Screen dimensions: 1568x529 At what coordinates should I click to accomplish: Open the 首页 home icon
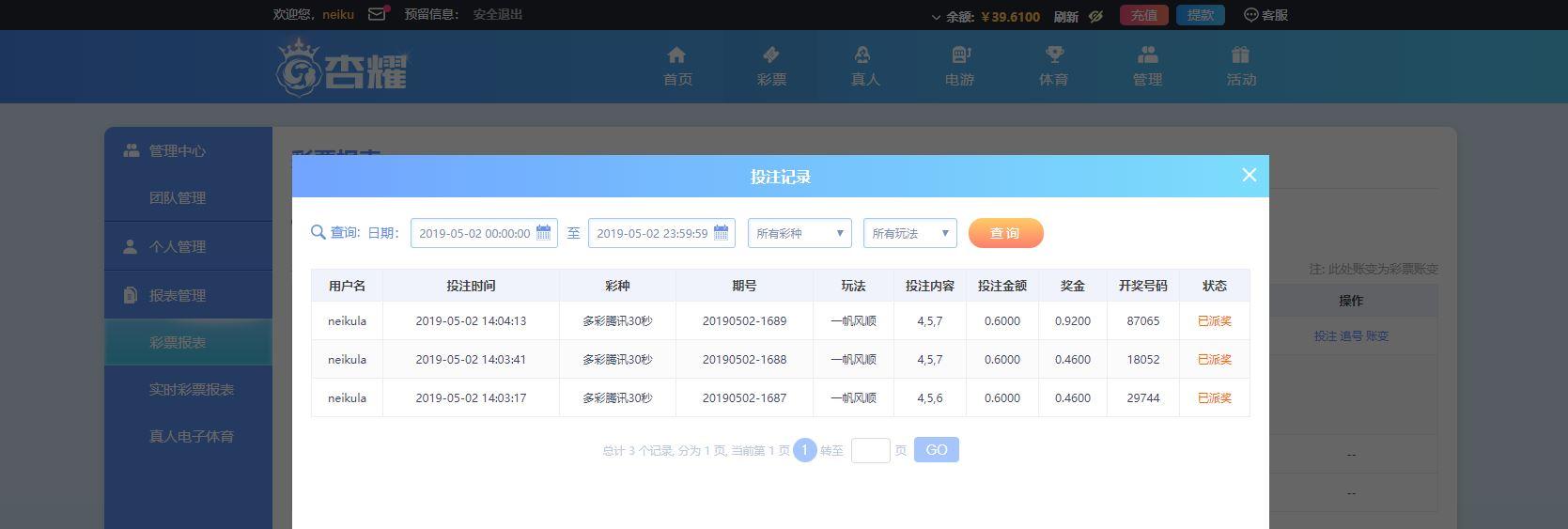(x=676, y=55)
